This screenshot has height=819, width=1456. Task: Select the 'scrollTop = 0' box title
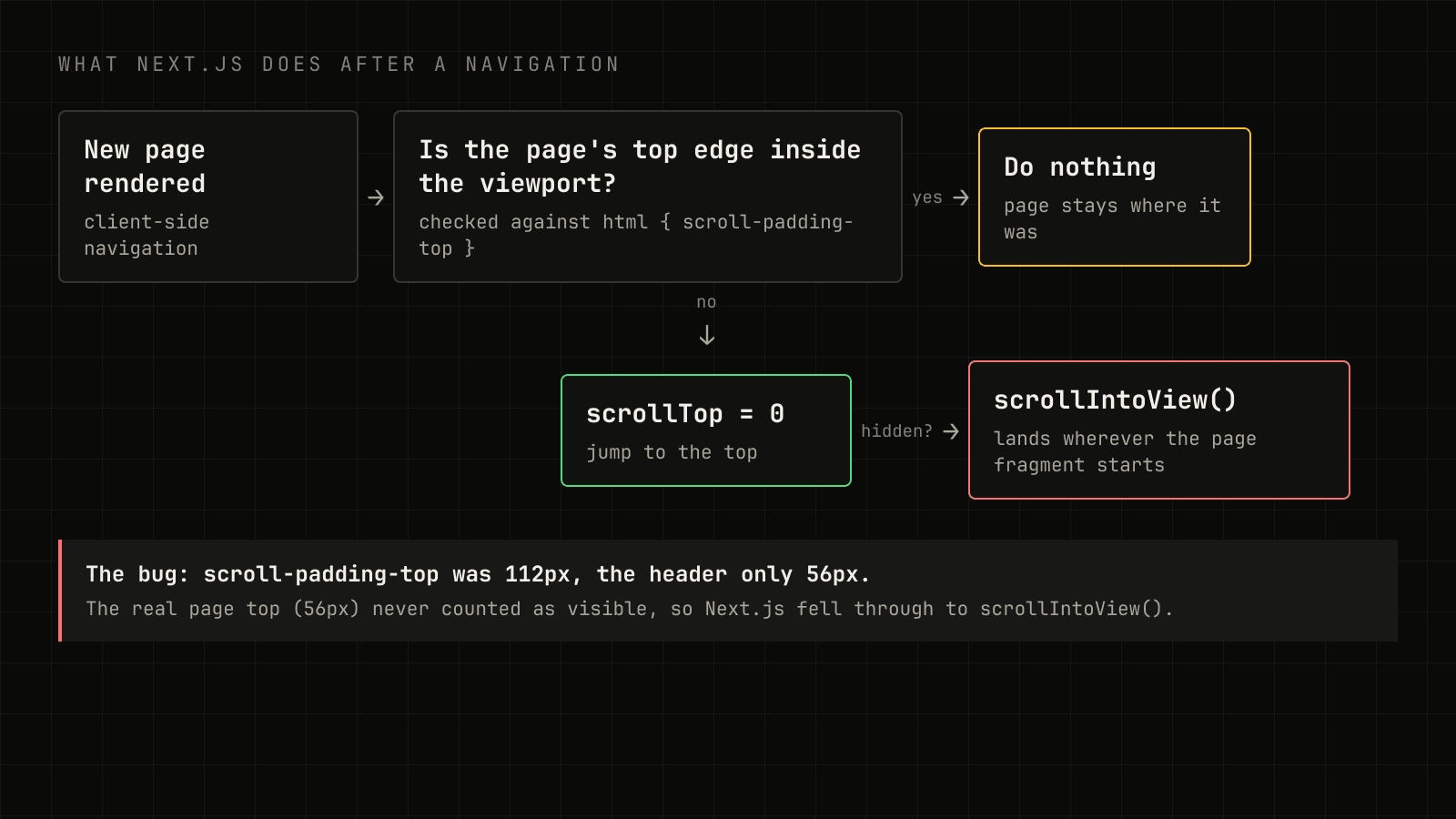(685, 414)
